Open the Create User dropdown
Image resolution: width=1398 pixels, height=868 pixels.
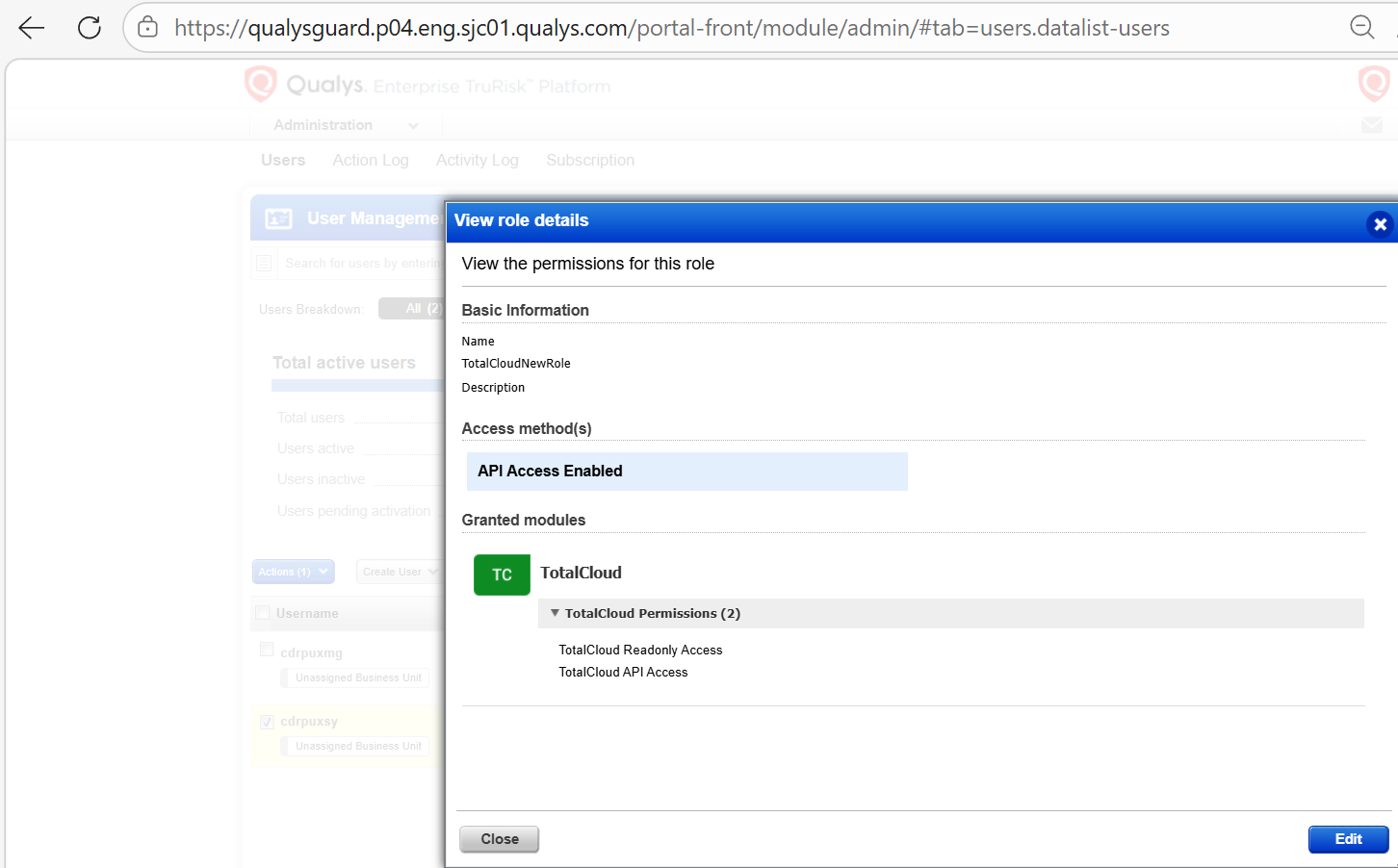(x=400, y=572)
